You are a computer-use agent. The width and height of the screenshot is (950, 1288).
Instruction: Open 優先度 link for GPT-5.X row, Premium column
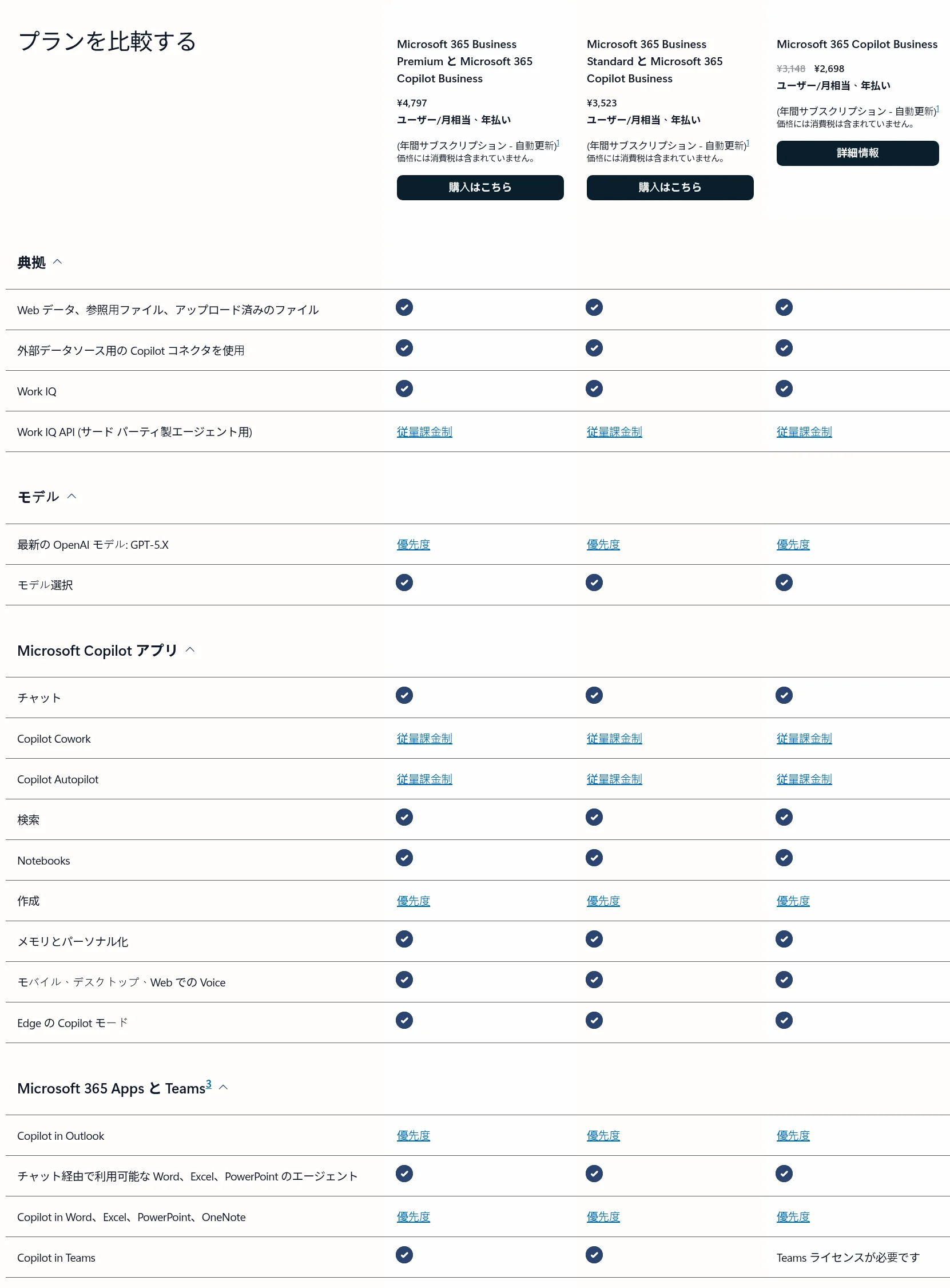pyautogui.click(x=414, y=544)
